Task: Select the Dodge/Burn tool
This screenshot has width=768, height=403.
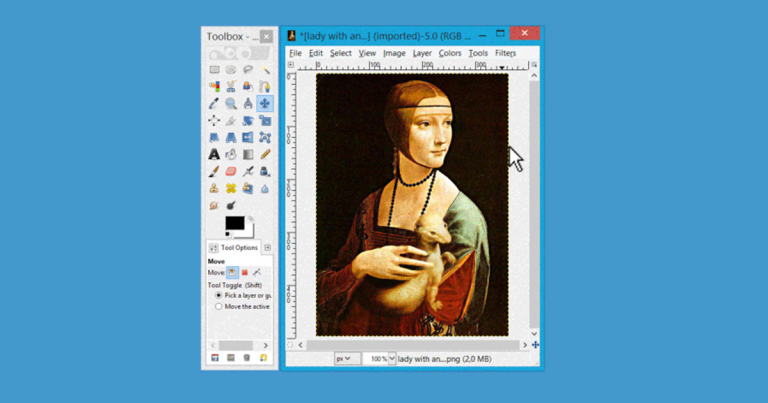Action: click(231, 206)
